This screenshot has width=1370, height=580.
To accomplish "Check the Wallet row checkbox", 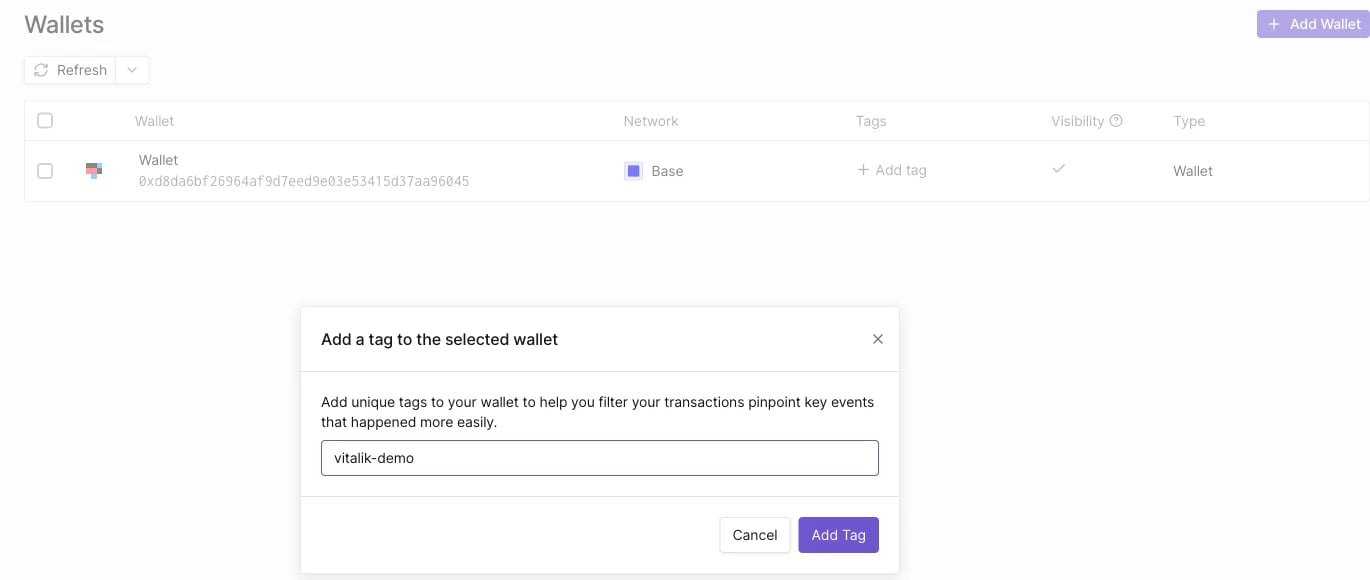I will 45,171.
